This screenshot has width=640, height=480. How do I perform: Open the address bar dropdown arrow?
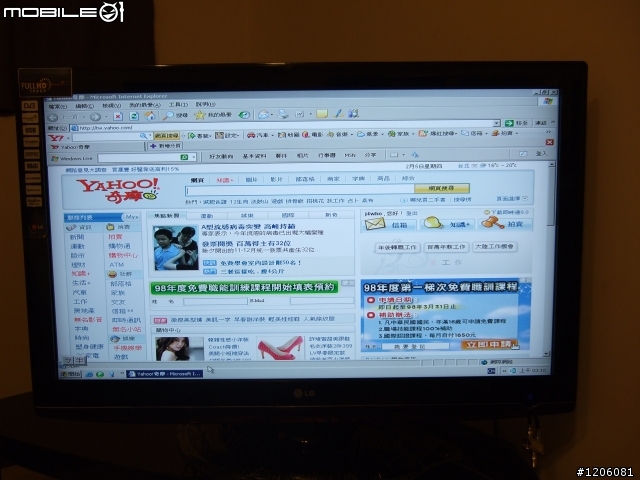(496, 123)
